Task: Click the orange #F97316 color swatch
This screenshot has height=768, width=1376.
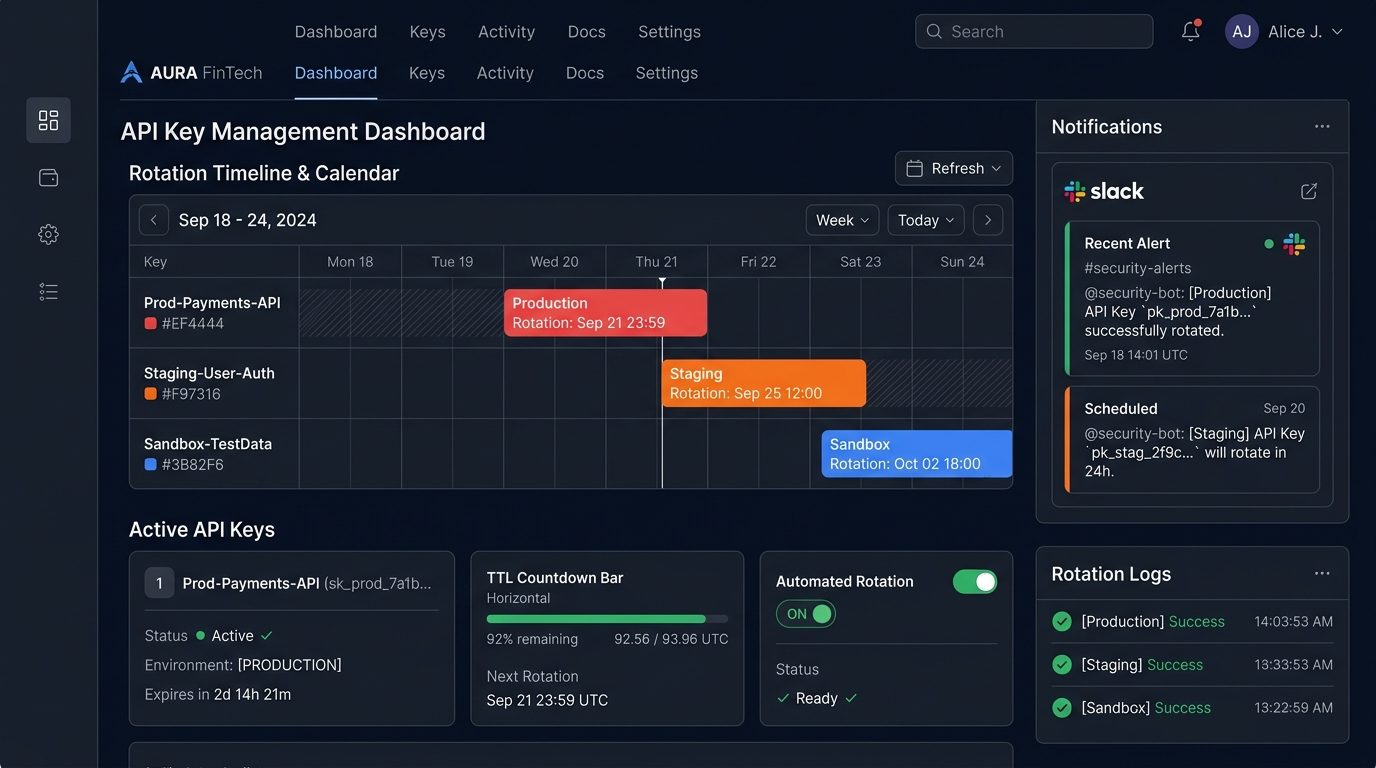Action: [x=151, y=394]
